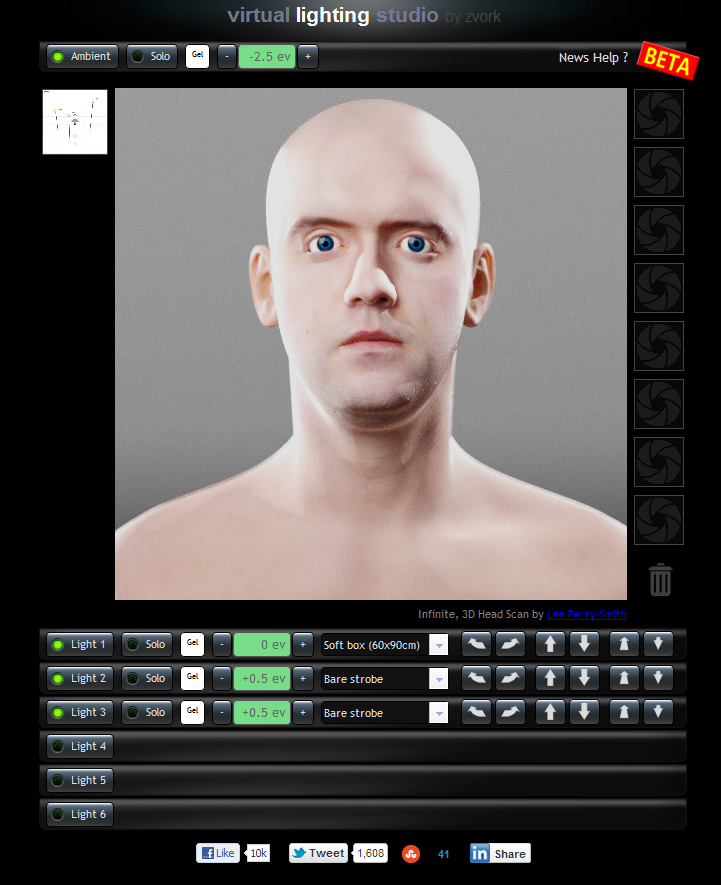Click Light 1's first up arrow icon
Viewport: 721px width, 885px height.
coord(550,645)
